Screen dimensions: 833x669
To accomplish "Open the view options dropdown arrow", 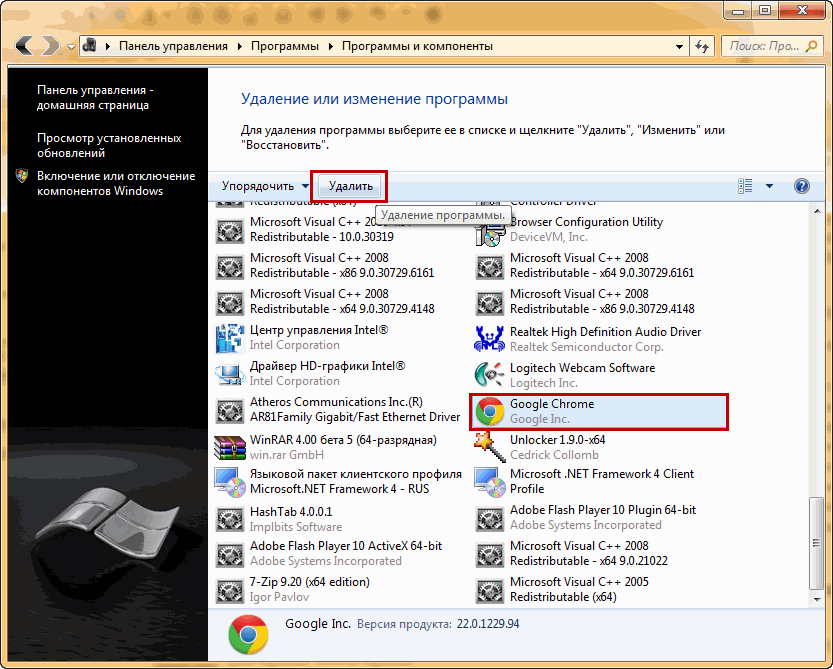I will coord(769,186).
